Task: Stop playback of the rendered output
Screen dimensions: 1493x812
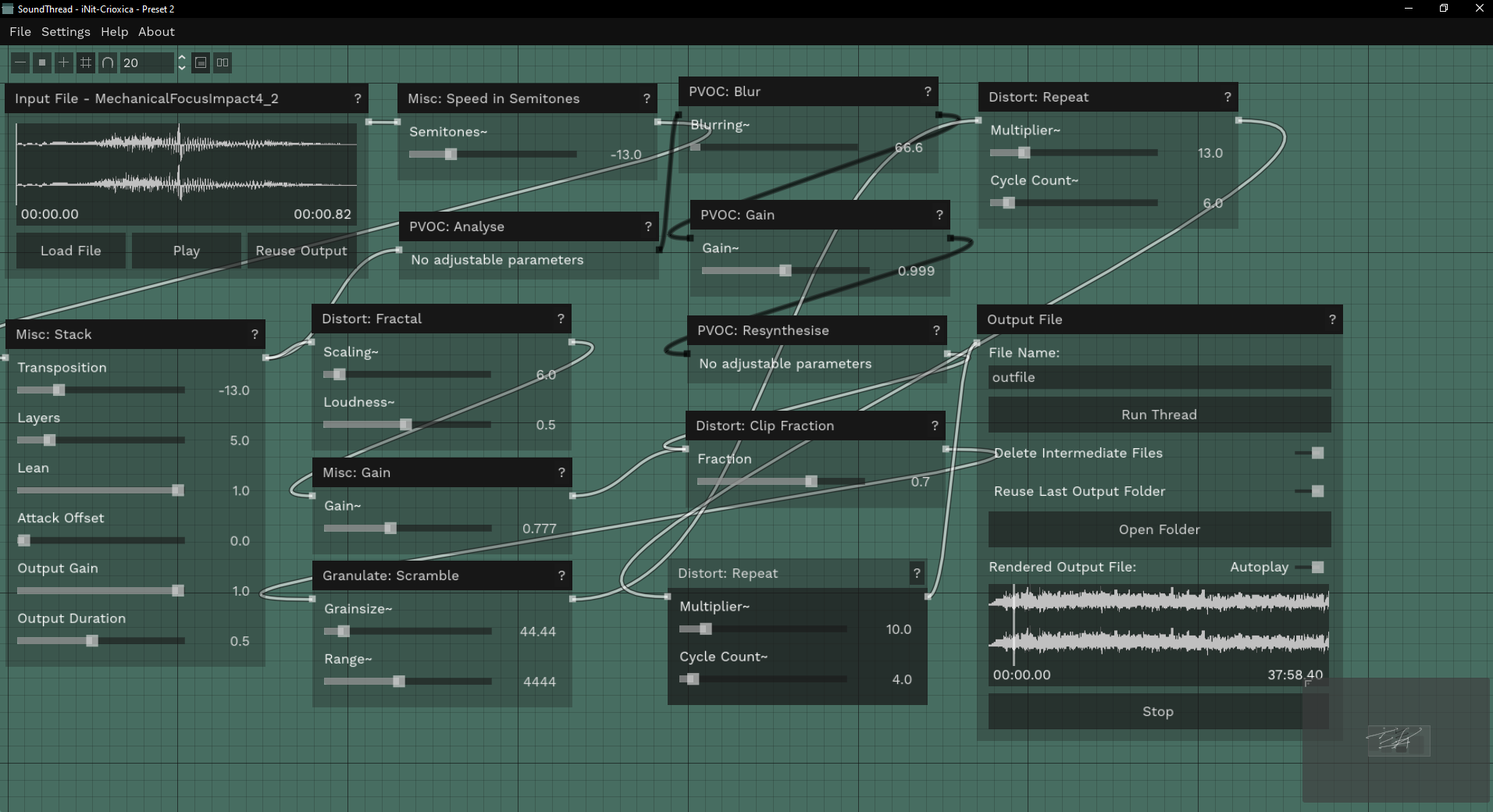Action: point(1158,711)
